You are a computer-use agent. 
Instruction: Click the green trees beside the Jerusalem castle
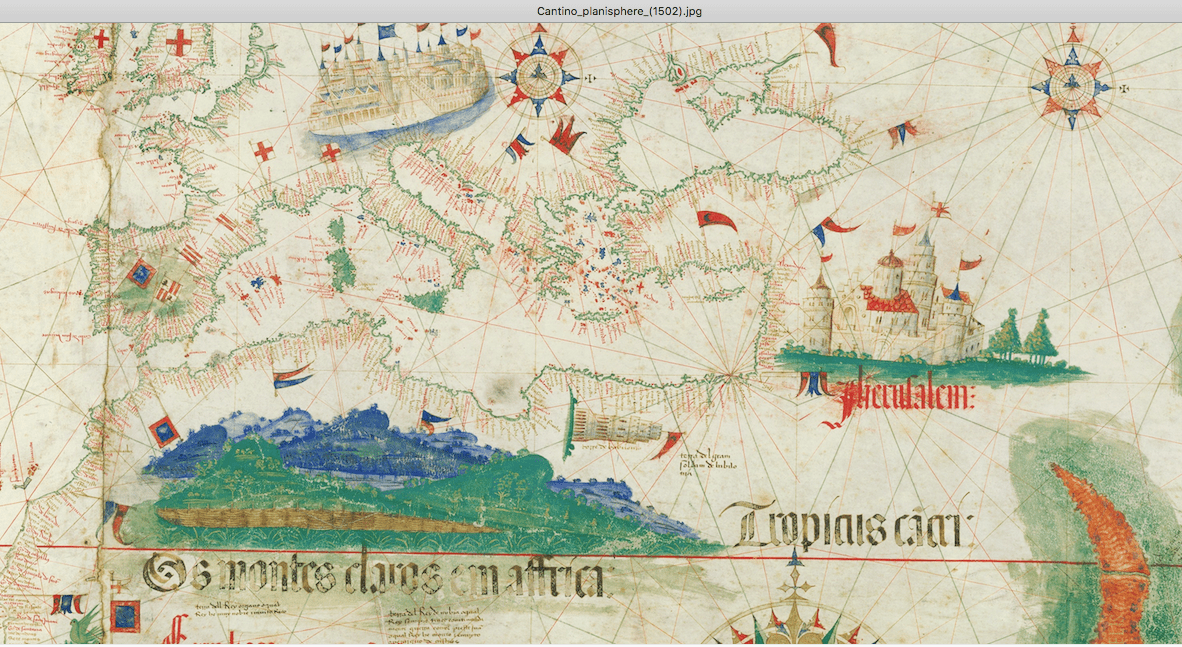1024,334
